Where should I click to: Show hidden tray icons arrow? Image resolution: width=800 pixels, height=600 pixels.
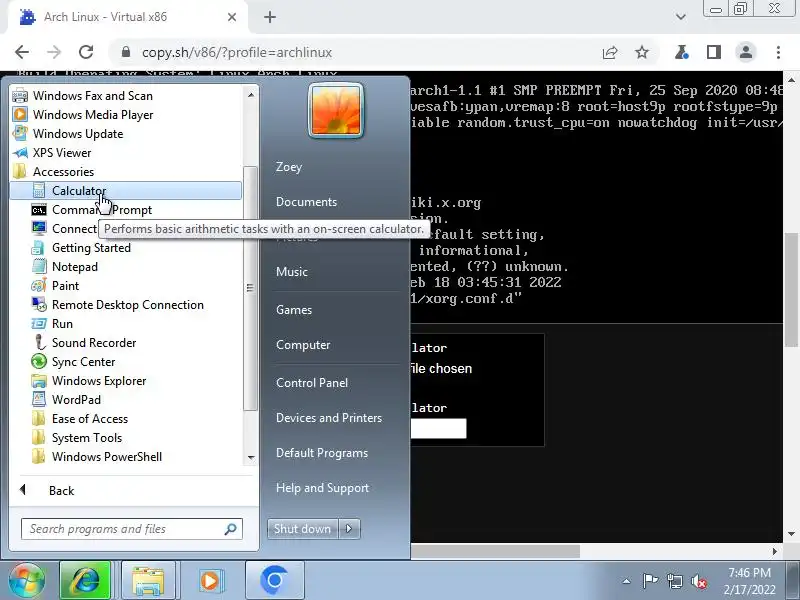(x=627, y=581)
